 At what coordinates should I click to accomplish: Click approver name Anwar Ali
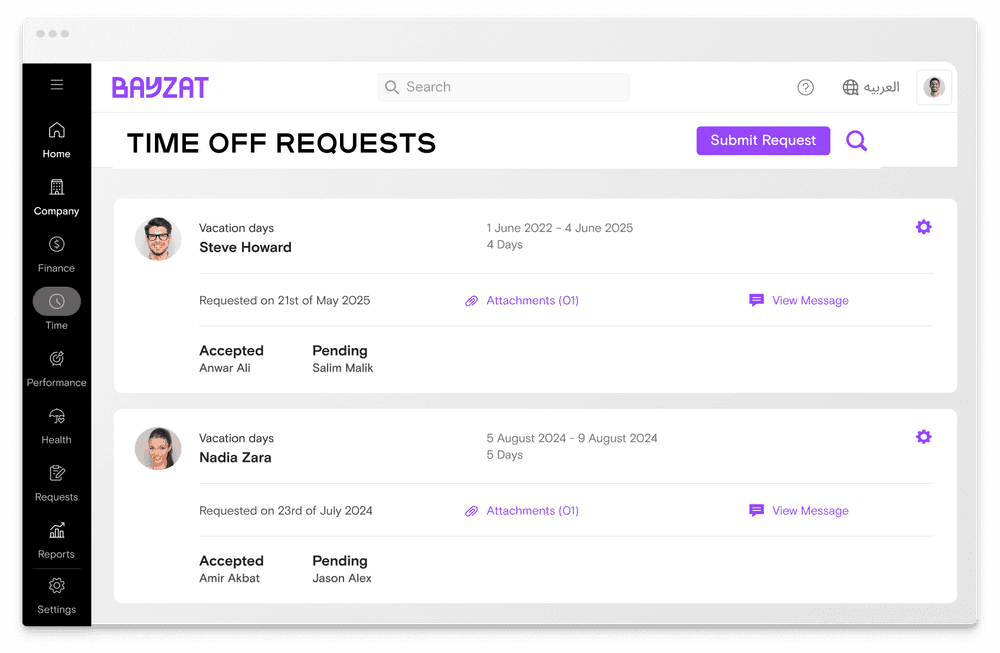coord(225,368)
